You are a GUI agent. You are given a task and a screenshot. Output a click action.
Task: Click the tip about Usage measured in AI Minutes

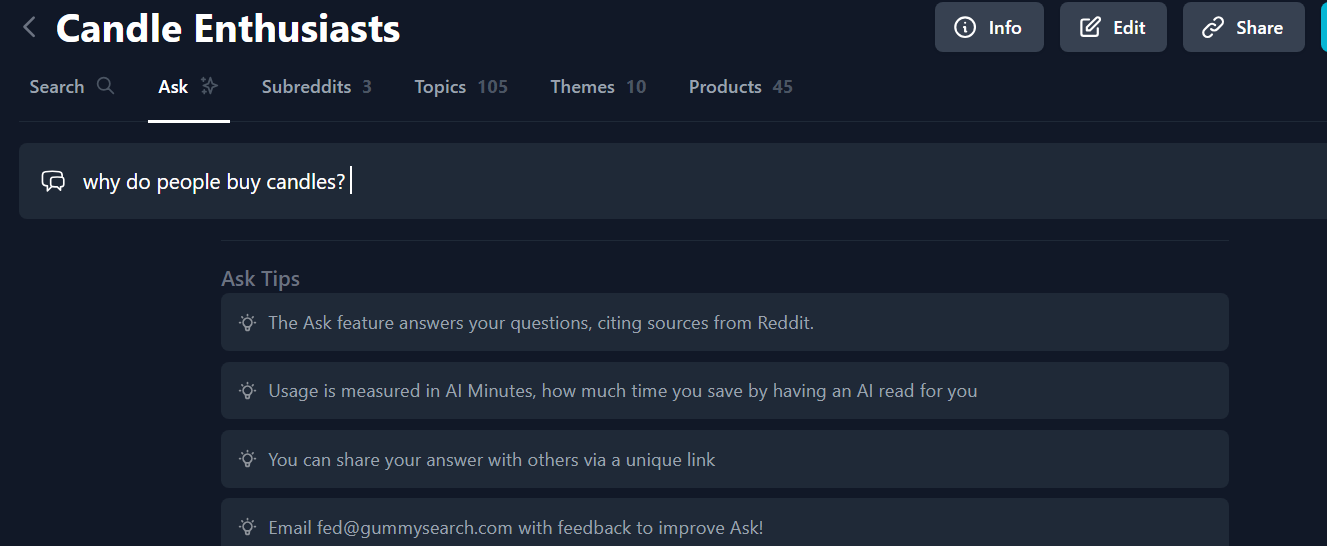click(x=724, y=391)
